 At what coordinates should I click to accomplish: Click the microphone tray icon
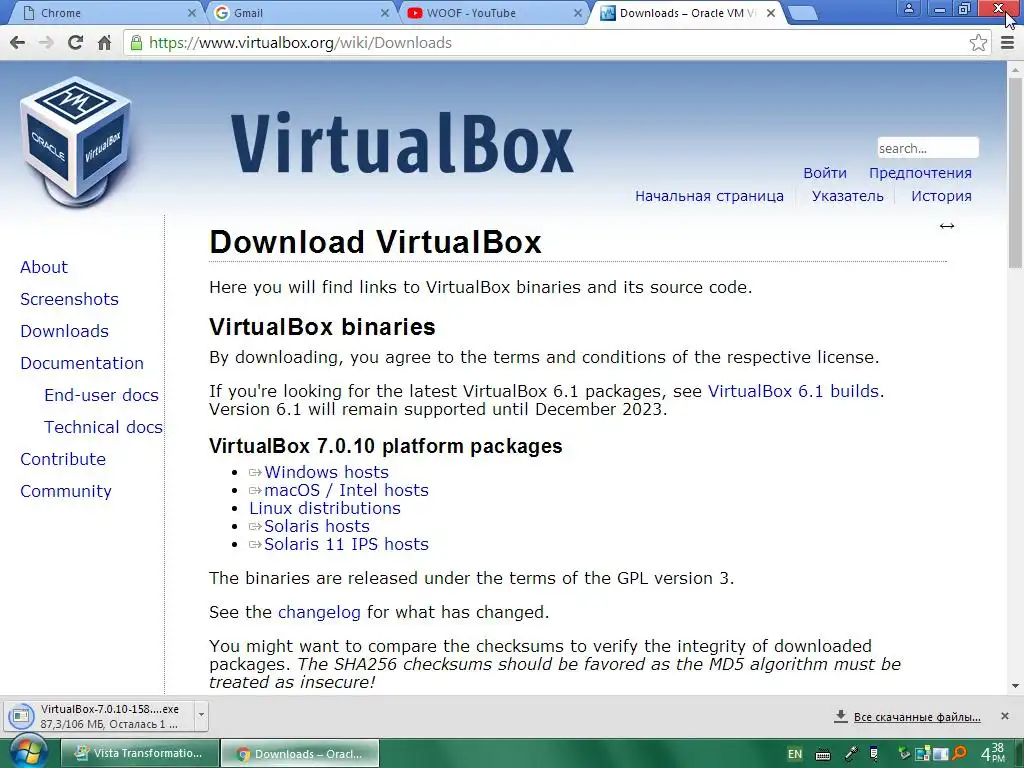pyautogui.click(x=851, y=754)
